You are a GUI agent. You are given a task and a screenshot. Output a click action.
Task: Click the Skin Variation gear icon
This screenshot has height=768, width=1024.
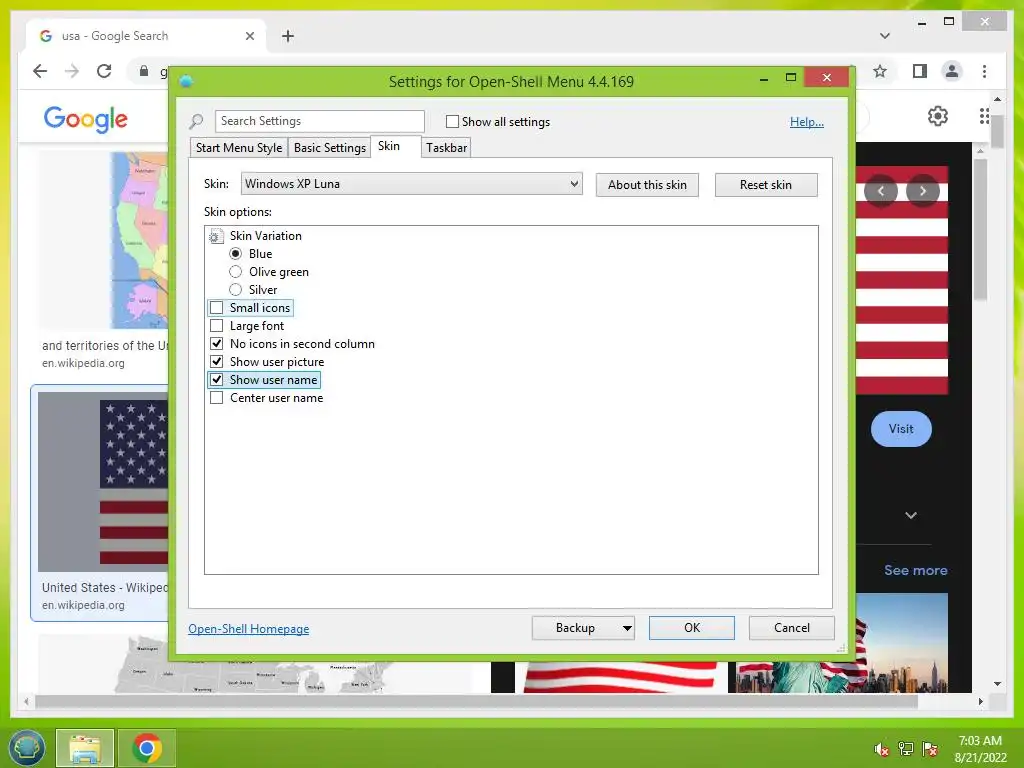[216, 236]
